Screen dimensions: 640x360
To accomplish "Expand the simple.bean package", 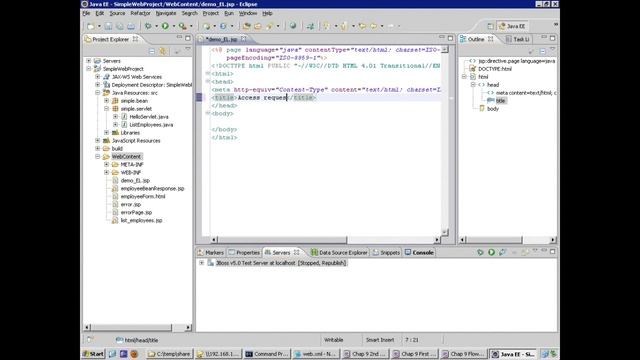I will tap(107, 100).
